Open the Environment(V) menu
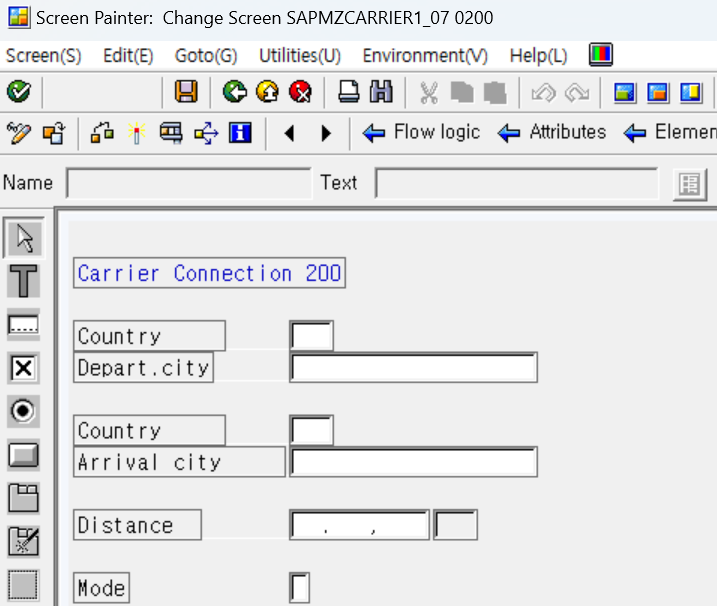The height and width of the screenshot is (606, 717). [x=425, y=56]
